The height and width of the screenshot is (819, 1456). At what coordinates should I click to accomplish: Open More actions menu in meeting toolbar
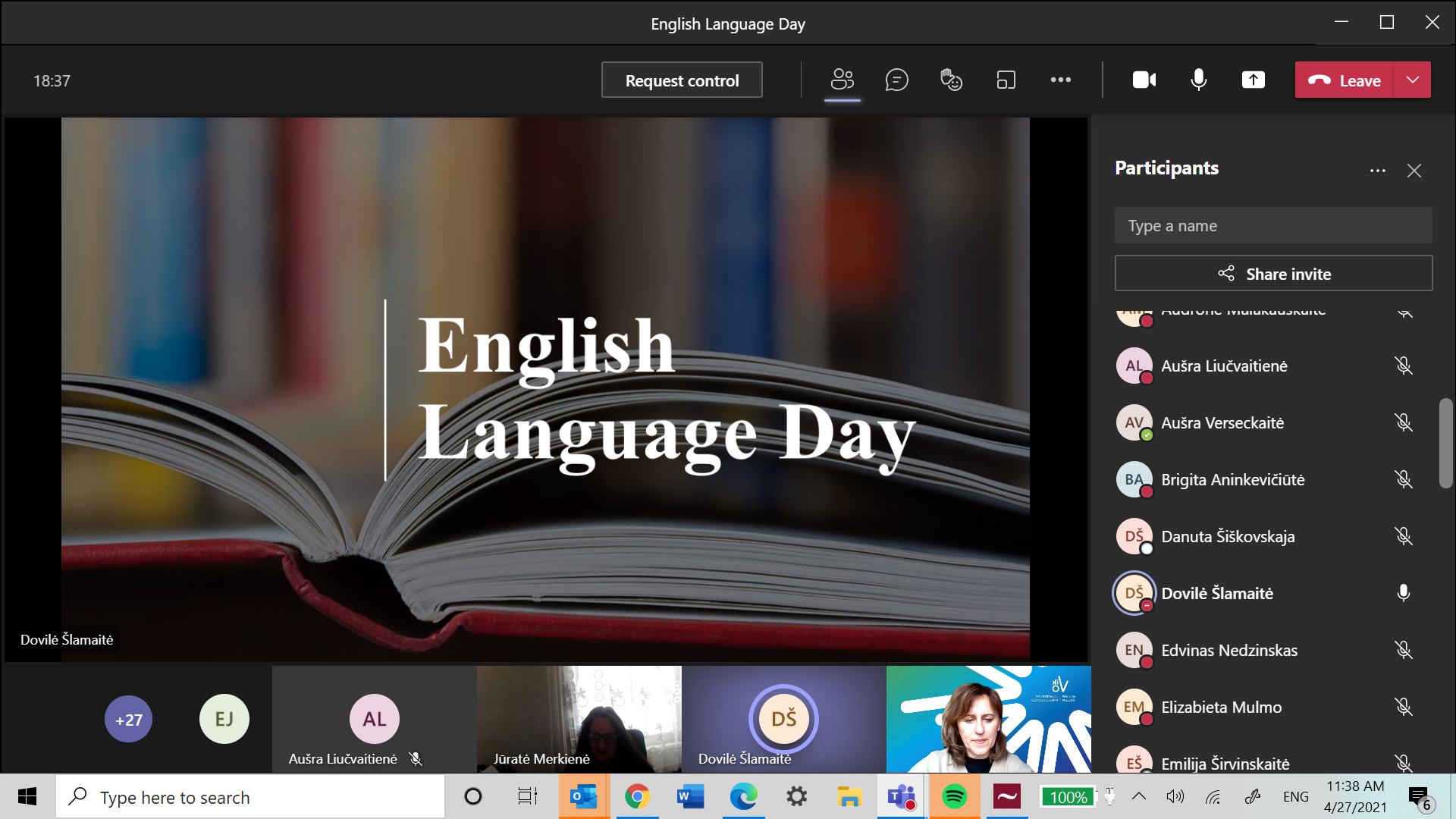pyautogui.click(x=1060, y=80)
